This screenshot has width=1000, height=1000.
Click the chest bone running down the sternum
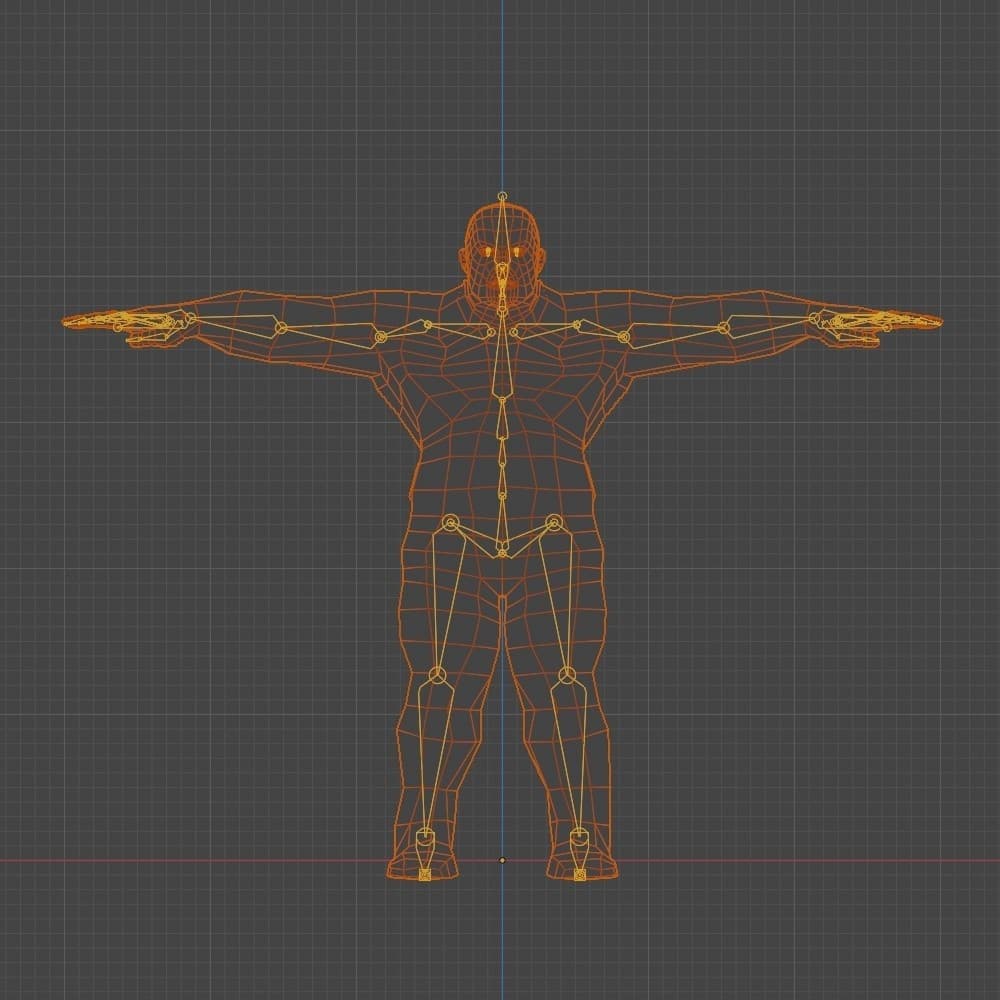(503, 355)
